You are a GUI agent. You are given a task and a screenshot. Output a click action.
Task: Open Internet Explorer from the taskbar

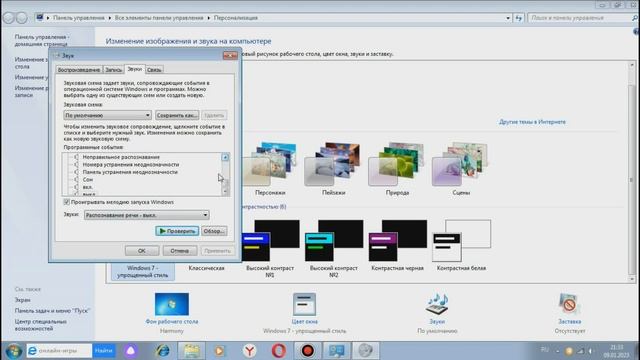click(x=162, y=351)
